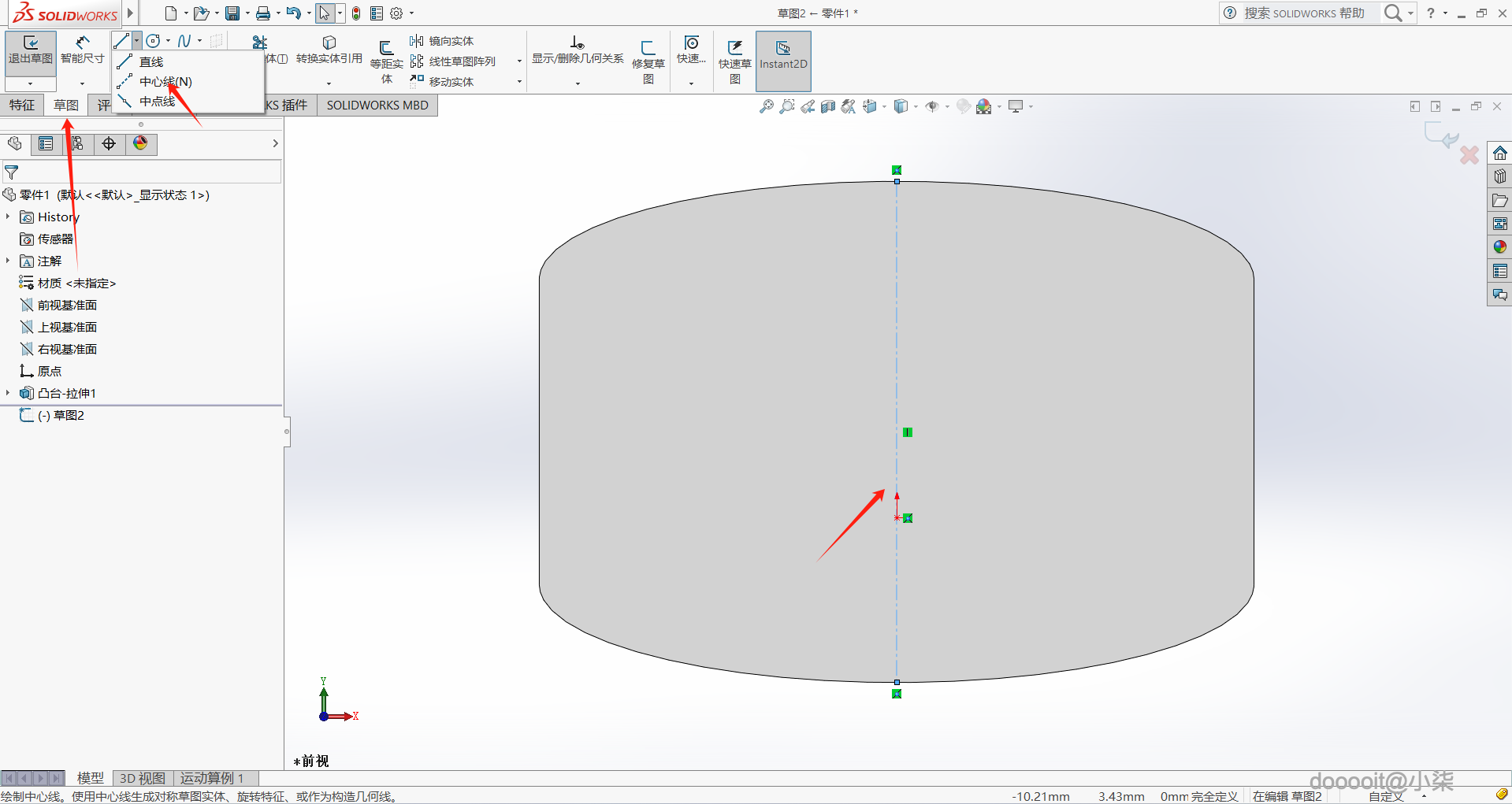Open the Appearances tab in task pane

coord(1499,247)
